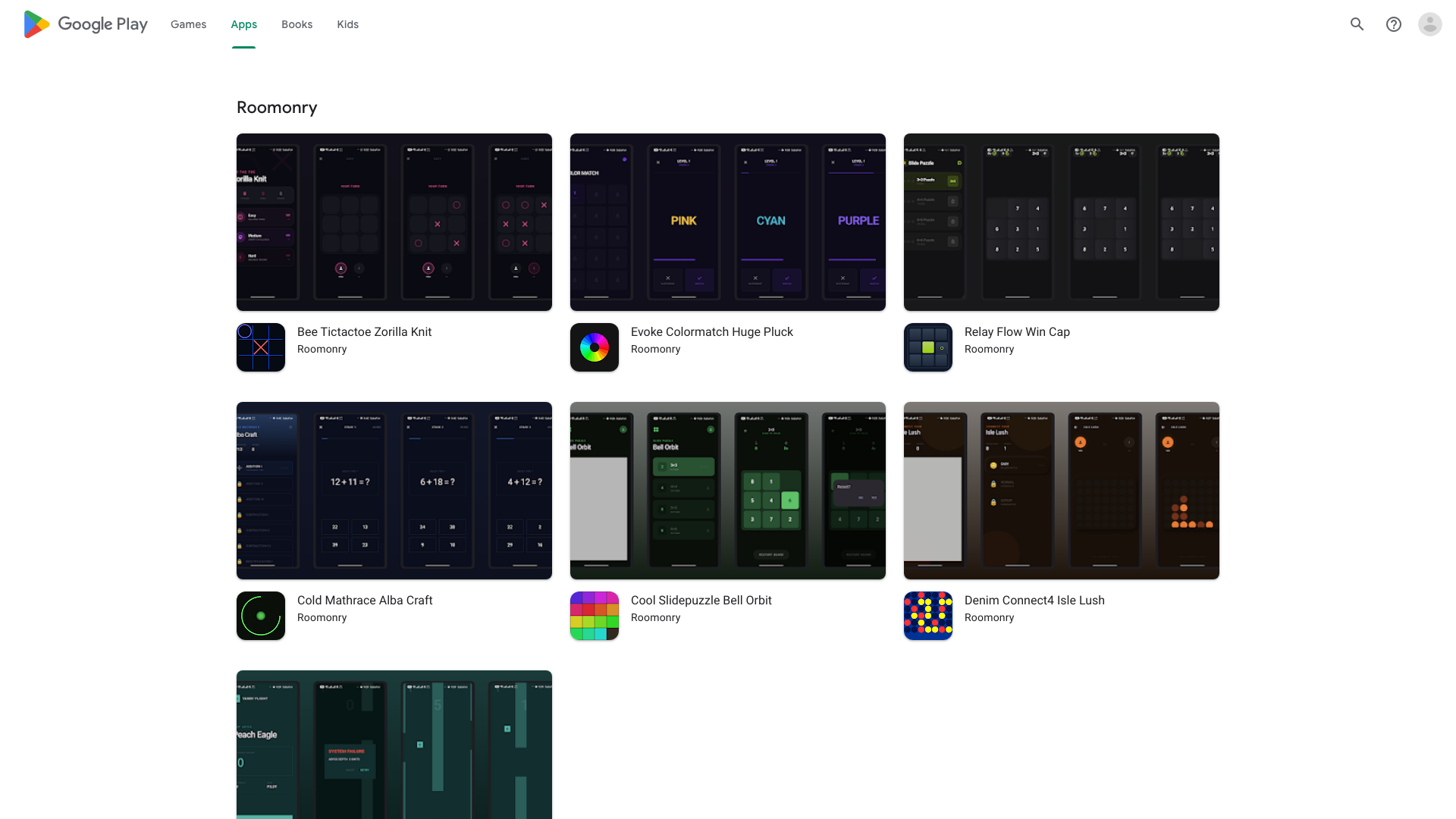Select the Apps tab

pyautogui.click(x=244, y=24)
